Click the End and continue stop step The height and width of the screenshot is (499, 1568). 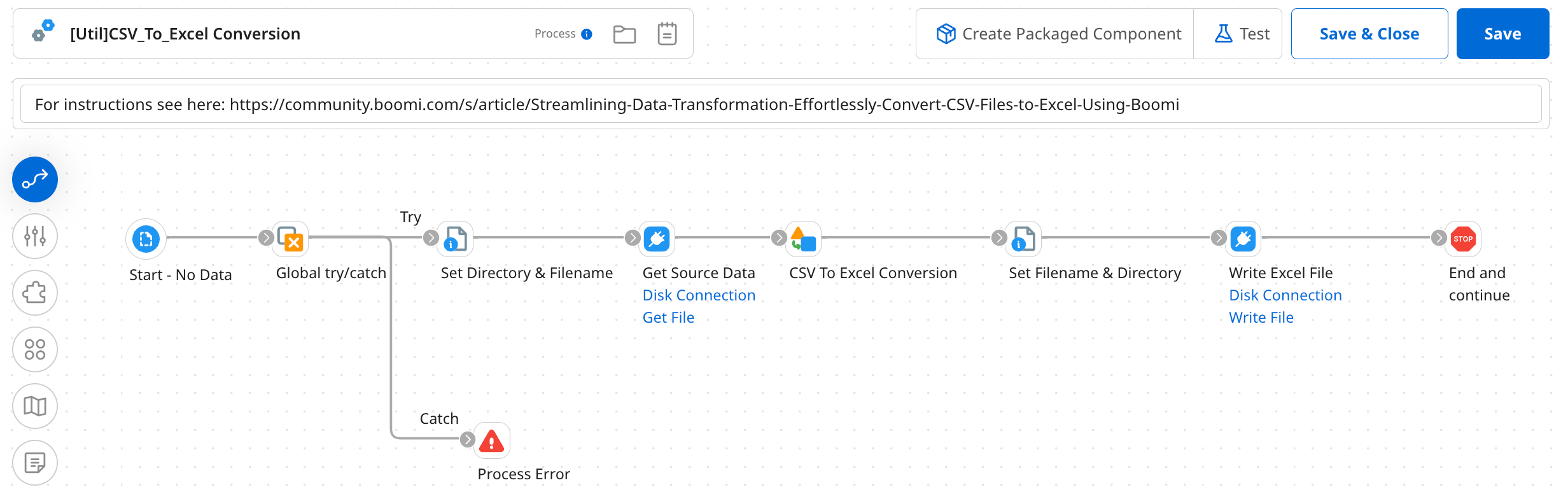point(1463,239)
